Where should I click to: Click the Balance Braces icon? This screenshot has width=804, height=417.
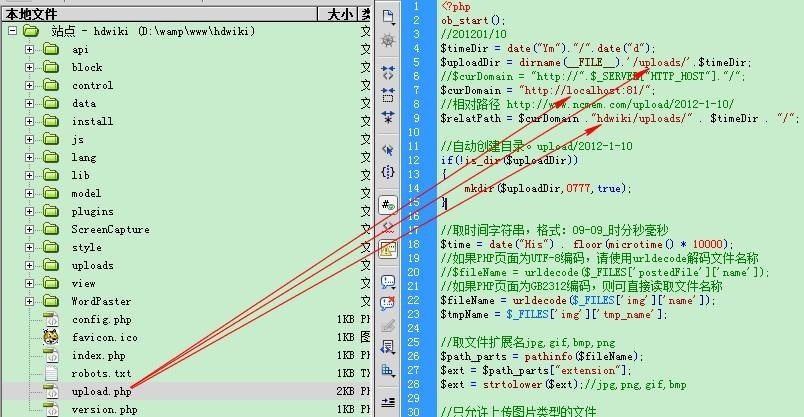tap(388, 172)
